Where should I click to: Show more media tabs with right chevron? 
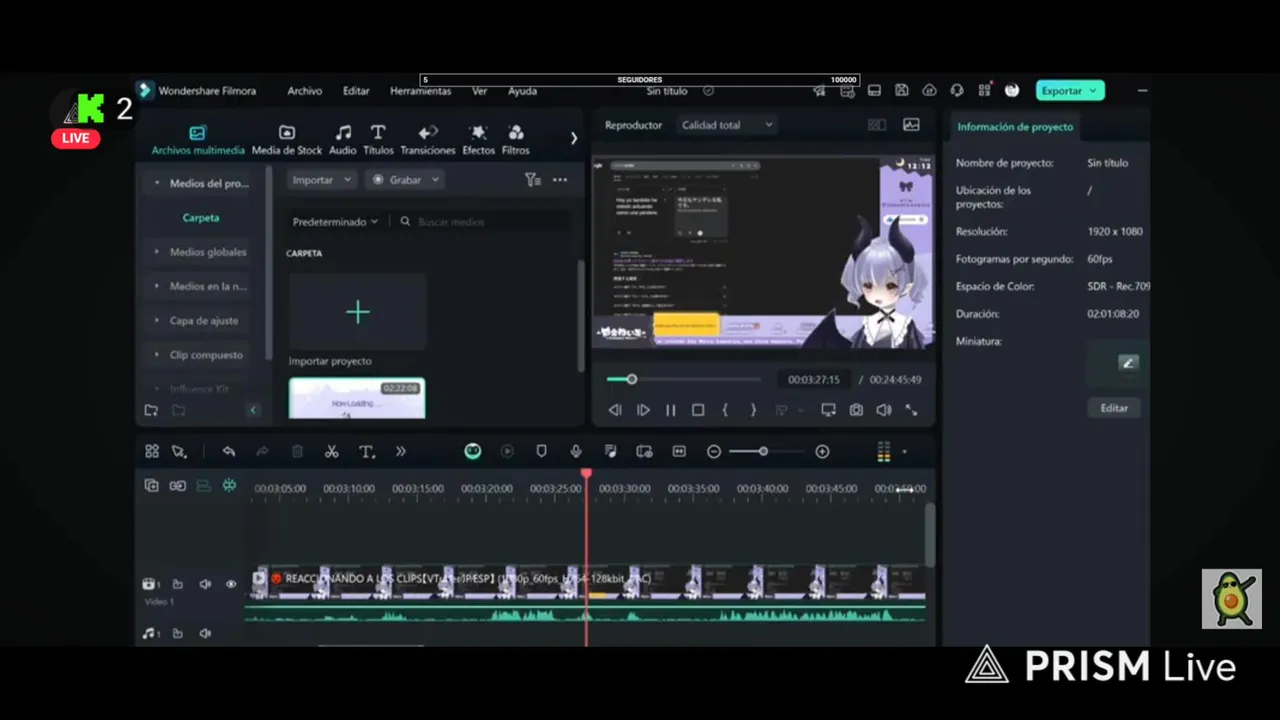[574, 138]
